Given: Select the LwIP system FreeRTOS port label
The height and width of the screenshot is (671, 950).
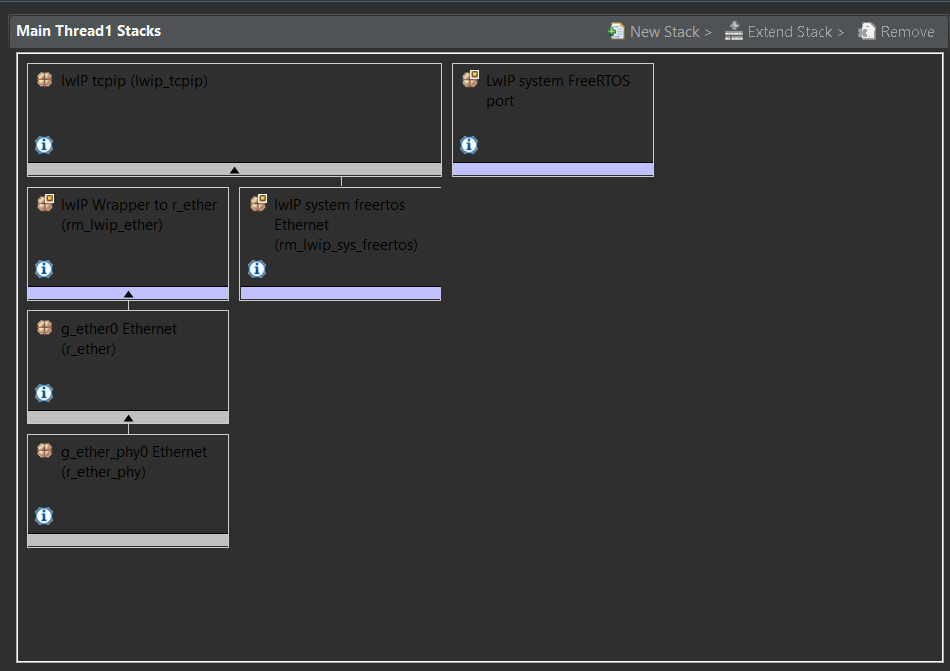Looking at the screenshot, I should [x=558, y=91].
